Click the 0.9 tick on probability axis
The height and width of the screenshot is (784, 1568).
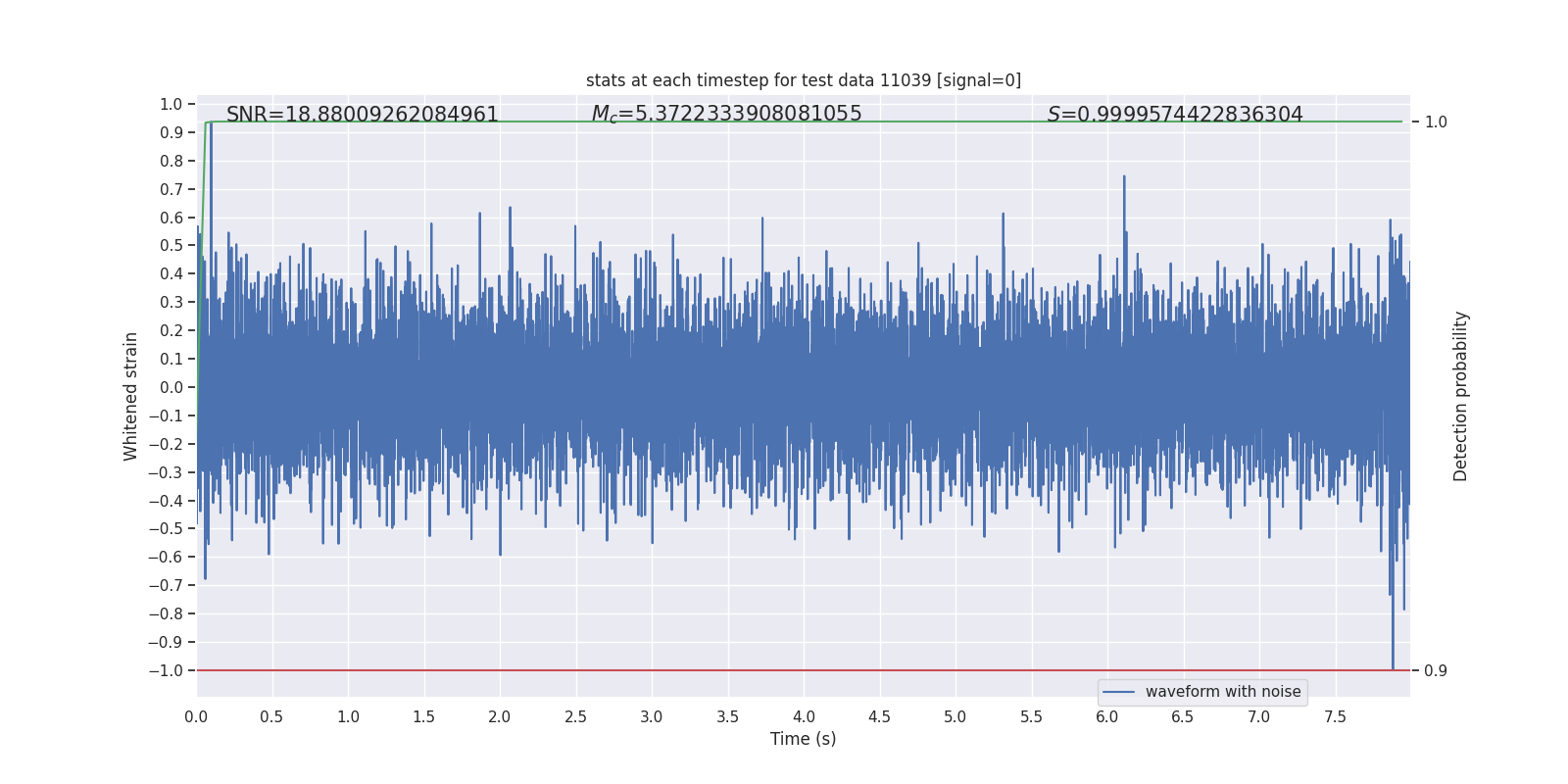(1436, 670)
